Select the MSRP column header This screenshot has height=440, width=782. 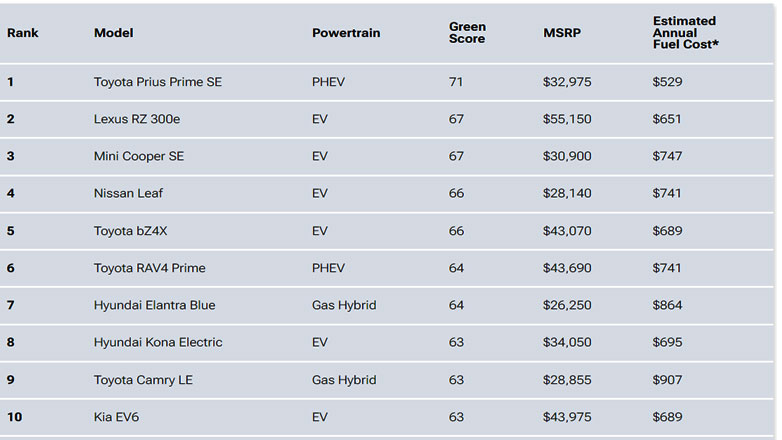pyautogui.click(x=562, y=33)
